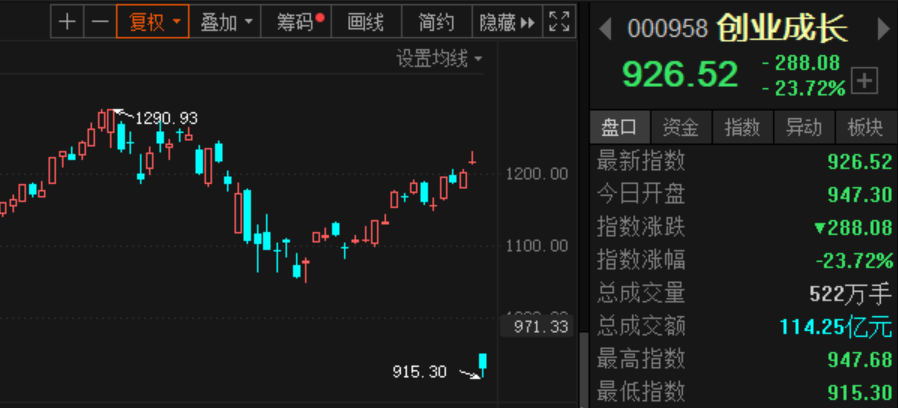The width and height of the screenshot is (898, 408).
Task: Click 1200.00 price axis label
Action: point(537,174)
